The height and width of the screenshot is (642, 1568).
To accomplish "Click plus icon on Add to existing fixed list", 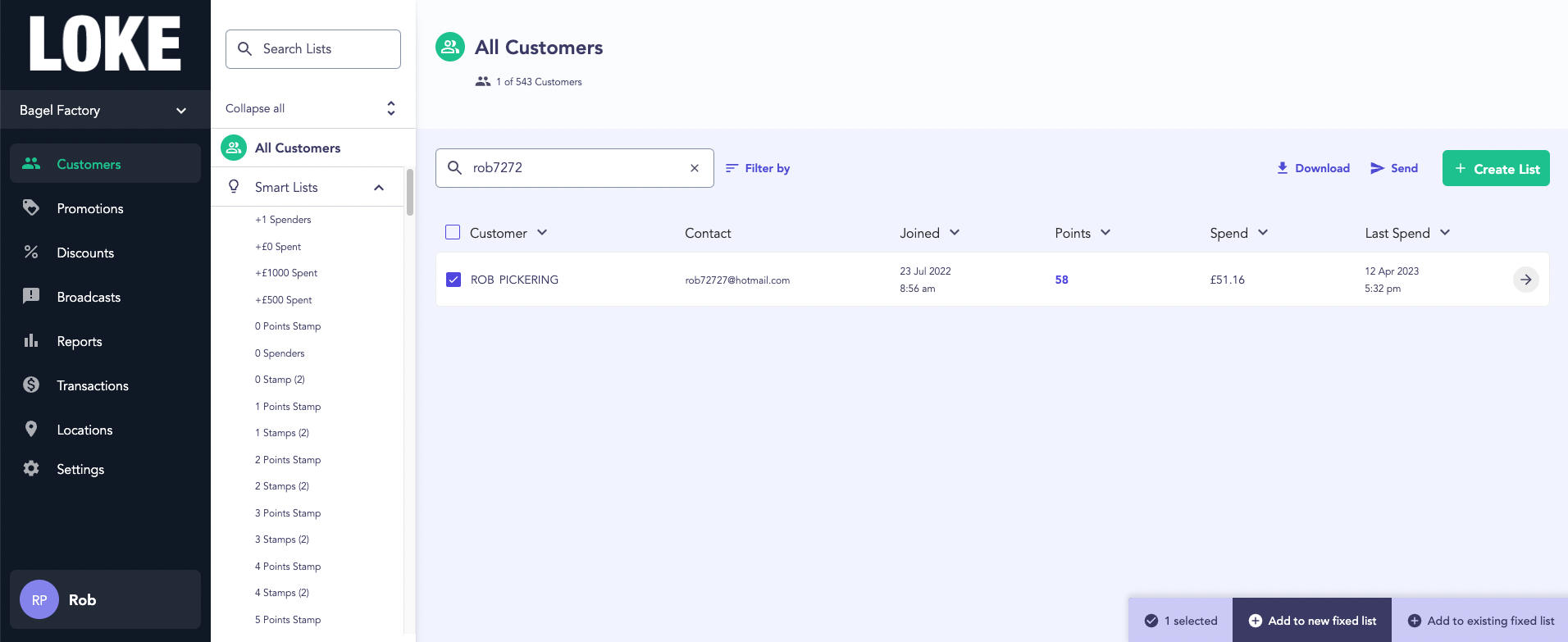I will (1415, 621).
